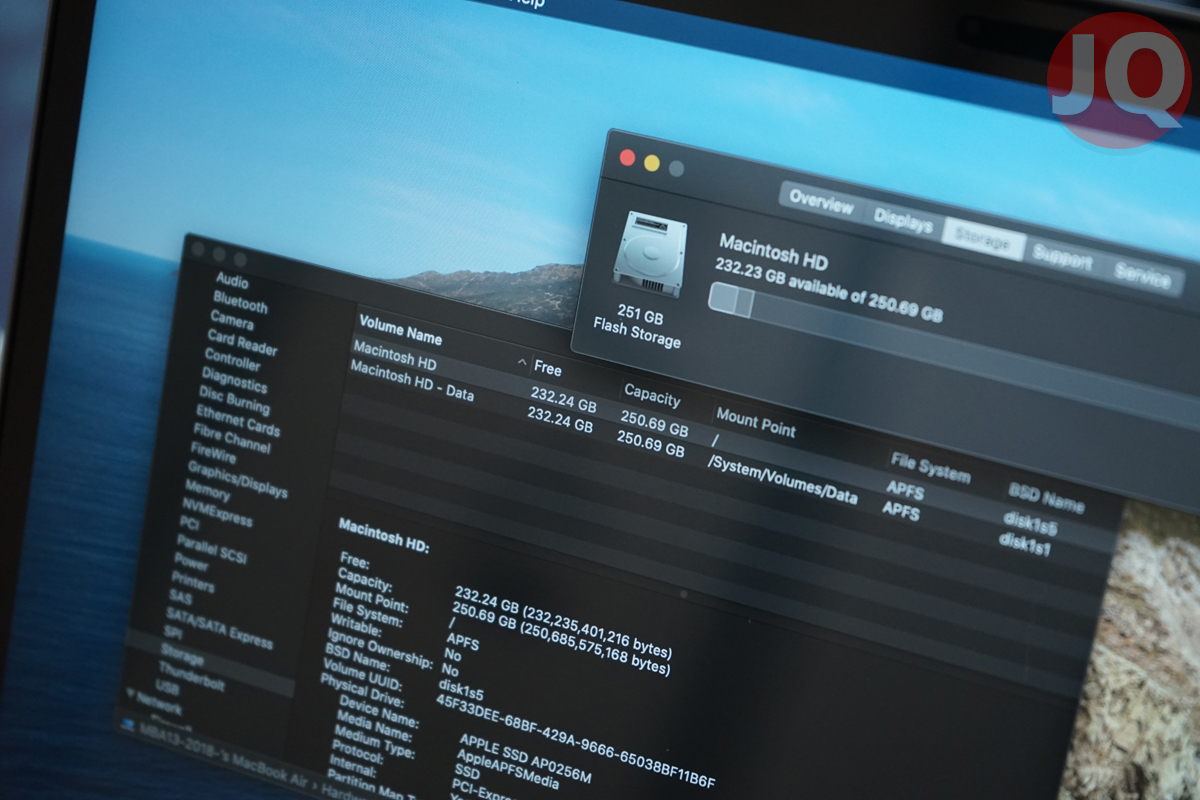Viewport: 1200px width, 800px height.
Task: Switch to the Displays tab
Action: pos(903,220)
